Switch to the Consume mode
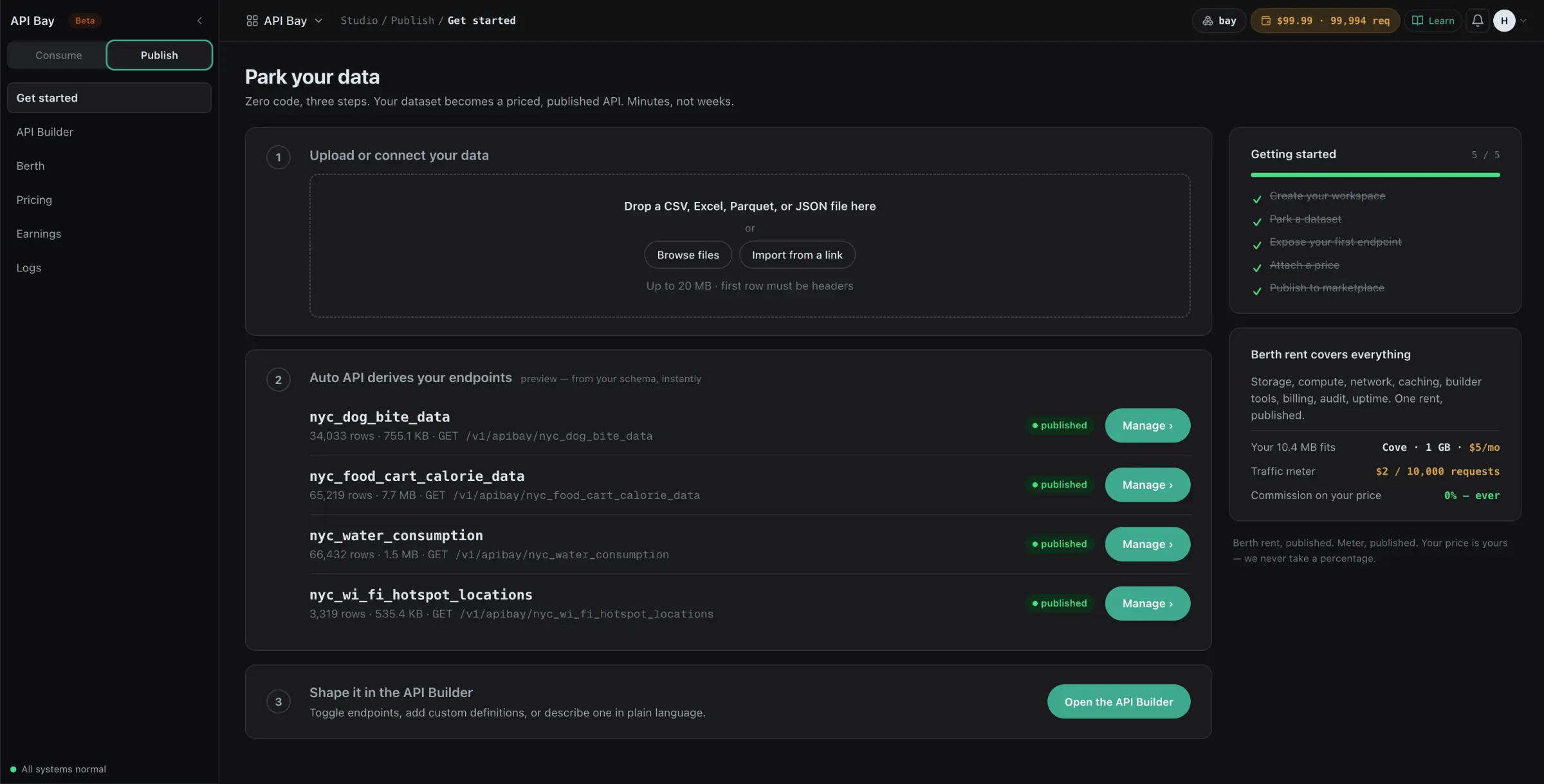Image resolution: width=1544 pixels, height=784 pixels. (x=59, y=55)
